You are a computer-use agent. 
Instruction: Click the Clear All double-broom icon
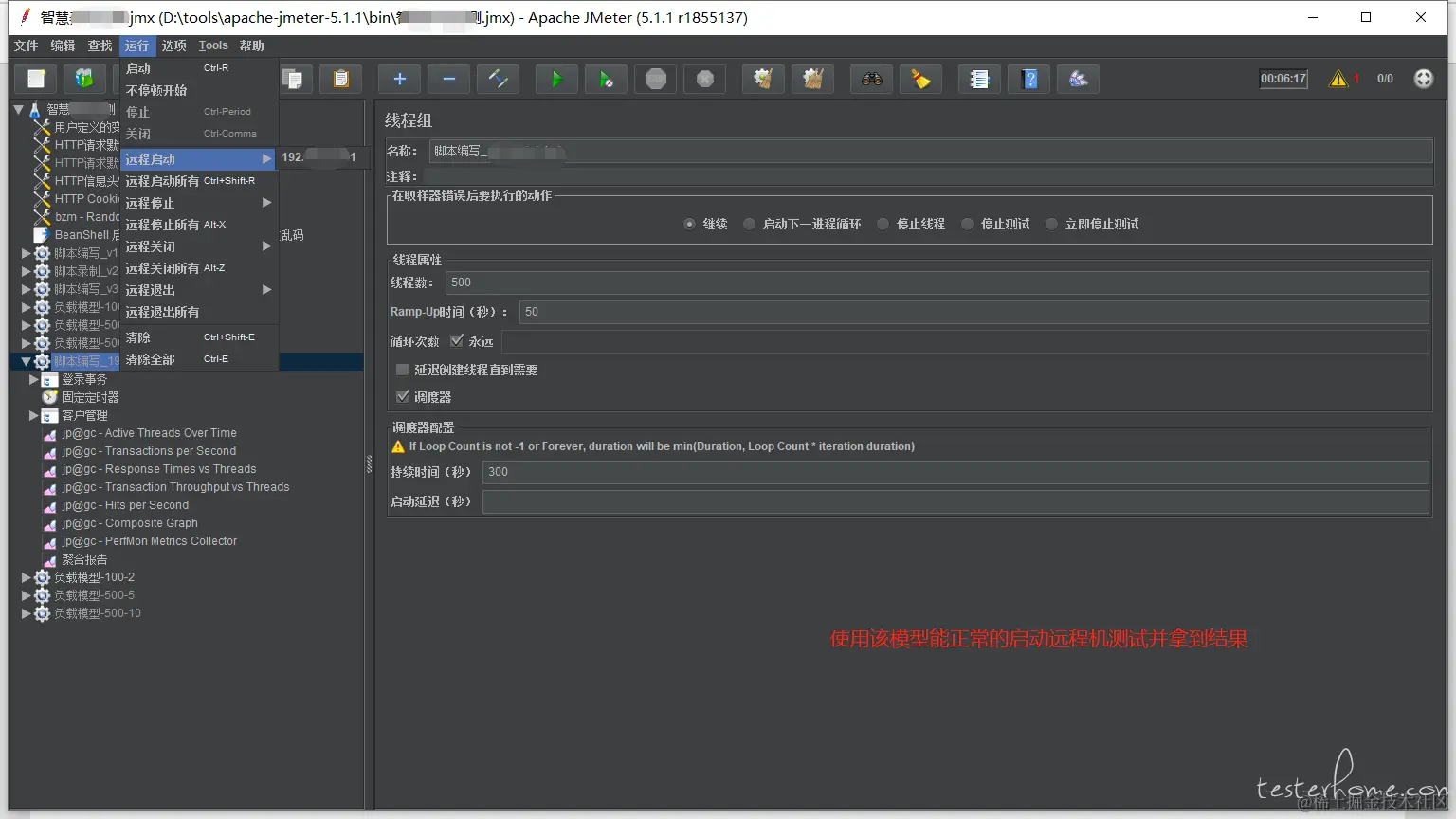point(812,79)
